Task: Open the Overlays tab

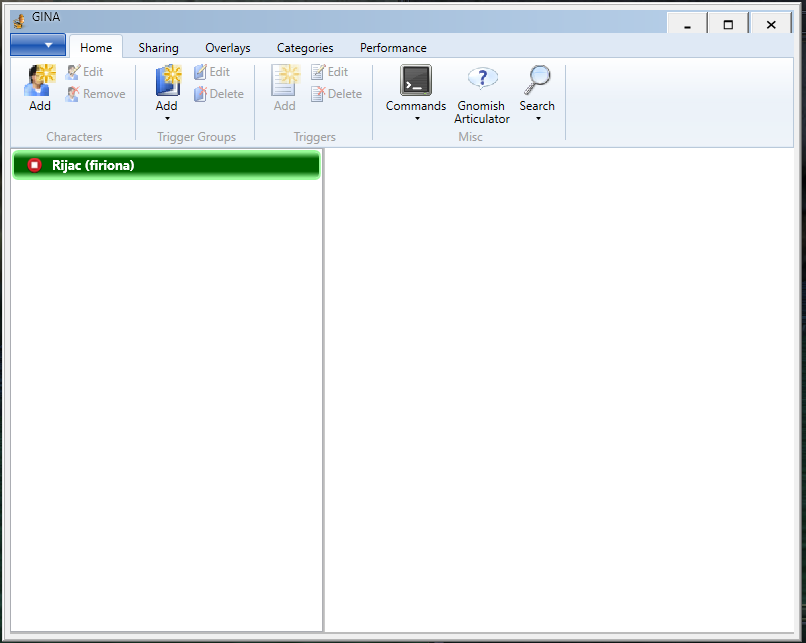Action: [x=228, y=48]
